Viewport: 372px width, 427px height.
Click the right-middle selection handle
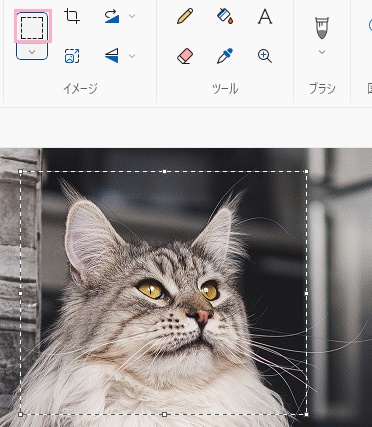point(306,293)
